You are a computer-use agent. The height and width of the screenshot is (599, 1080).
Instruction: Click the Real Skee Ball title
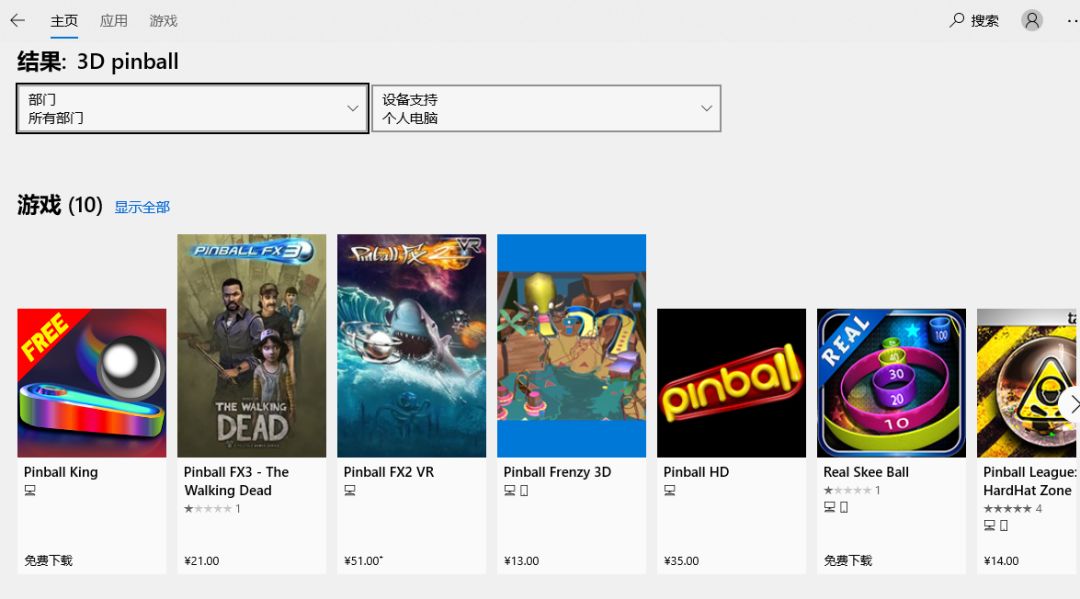coord(866,472)
